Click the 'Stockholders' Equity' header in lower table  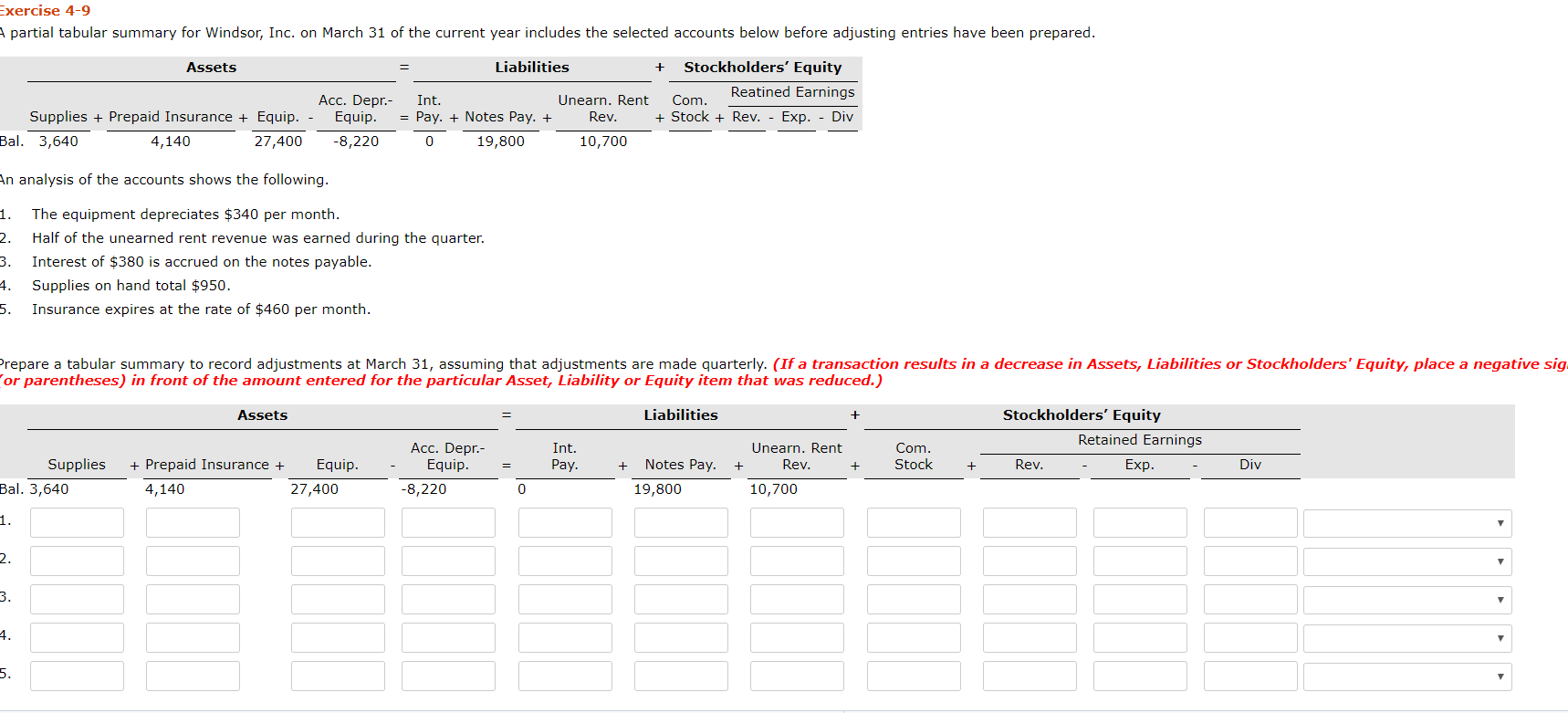click(x=1082, y=415)
